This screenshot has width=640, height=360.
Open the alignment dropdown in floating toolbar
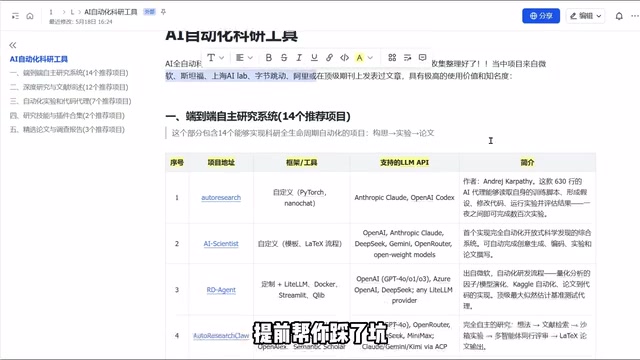(x=244, y=58)
